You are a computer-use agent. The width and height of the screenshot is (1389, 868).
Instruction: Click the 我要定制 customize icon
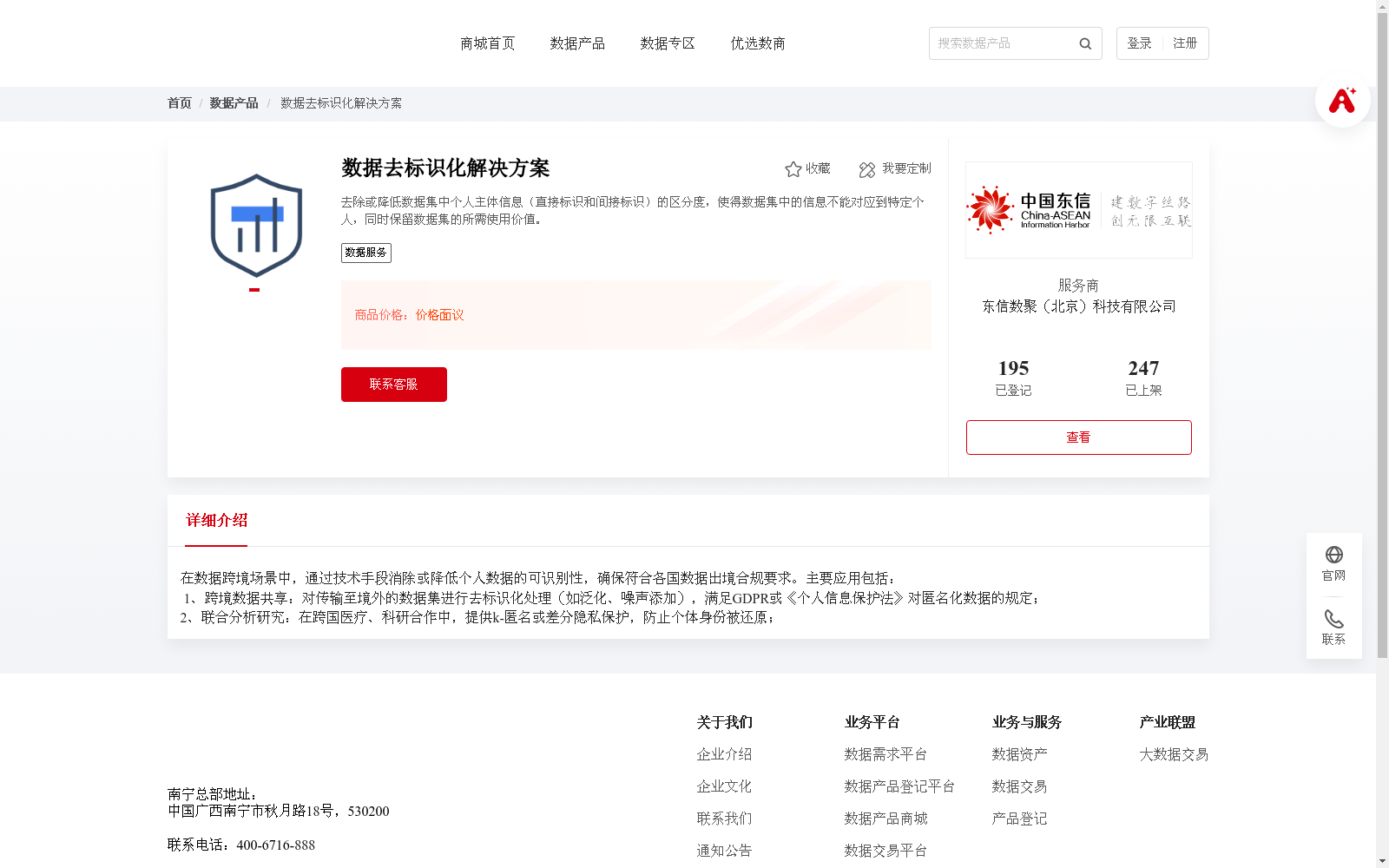867,170
